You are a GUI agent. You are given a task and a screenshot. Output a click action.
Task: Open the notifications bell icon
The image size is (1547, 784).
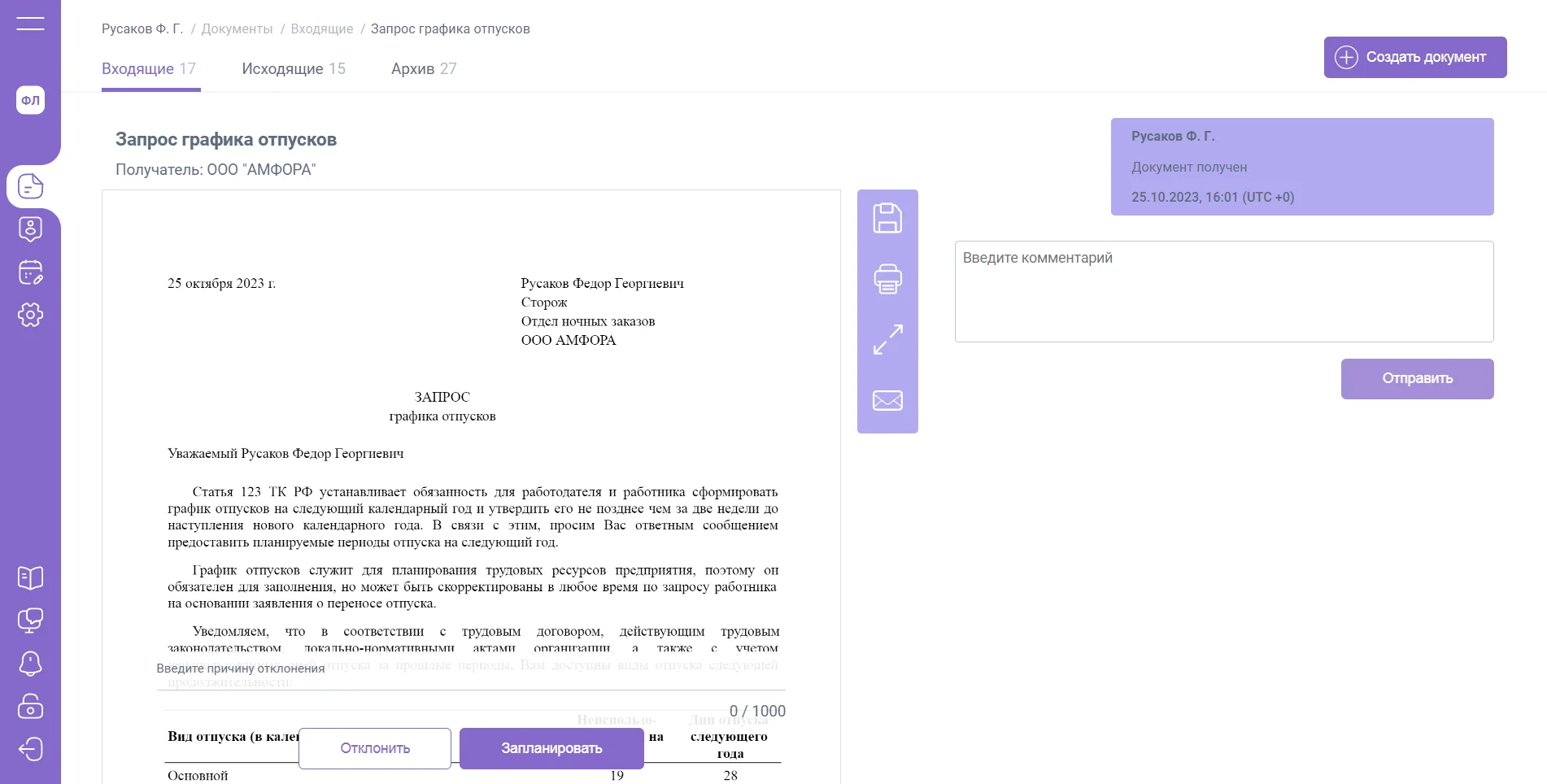[30, 664]
